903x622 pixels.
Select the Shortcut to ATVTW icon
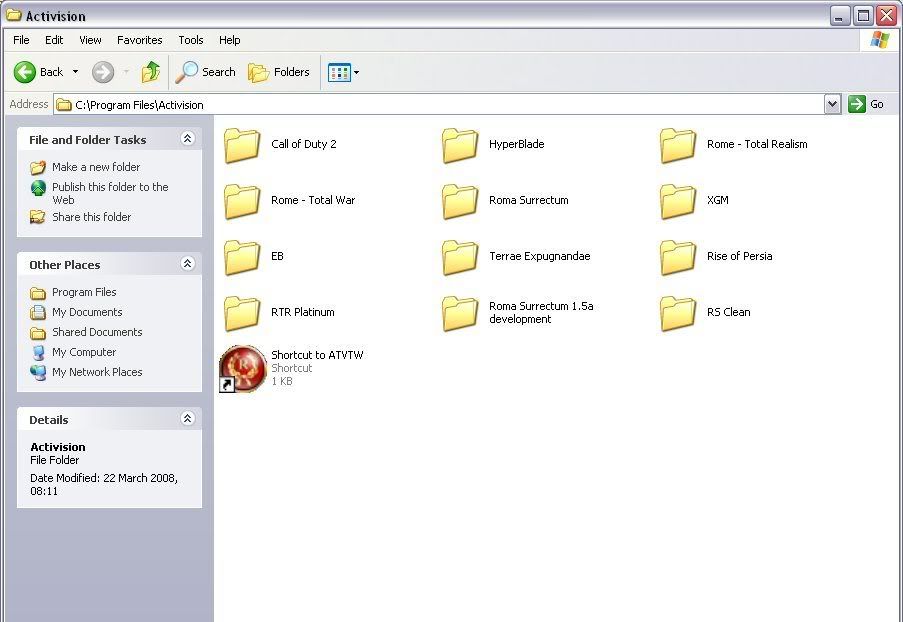(x=243, y=368)
